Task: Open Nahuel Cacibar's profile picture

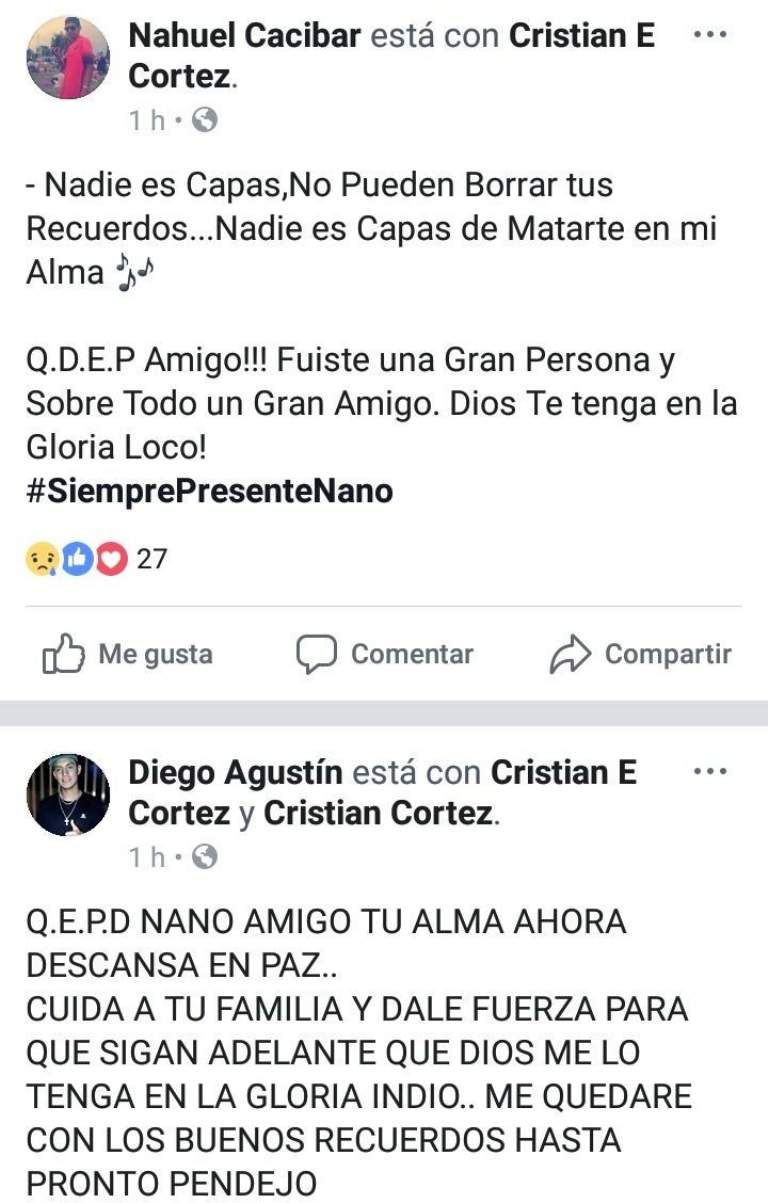Action: coord(68,58)
